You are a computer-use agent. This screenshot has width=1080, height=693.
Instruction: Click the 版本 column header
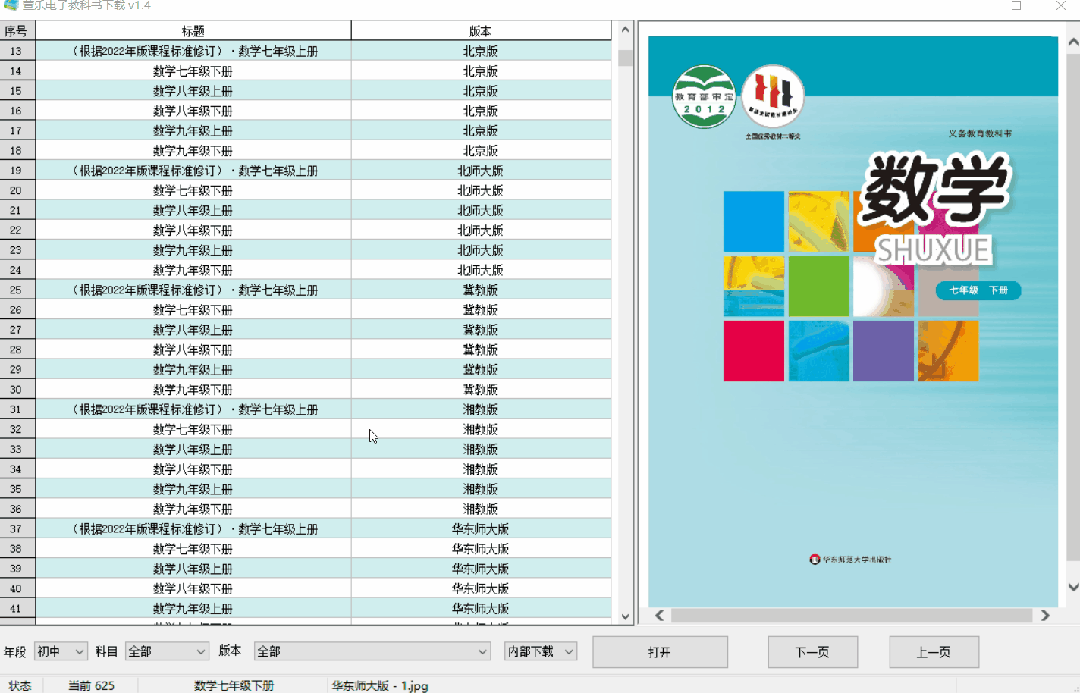481,30
